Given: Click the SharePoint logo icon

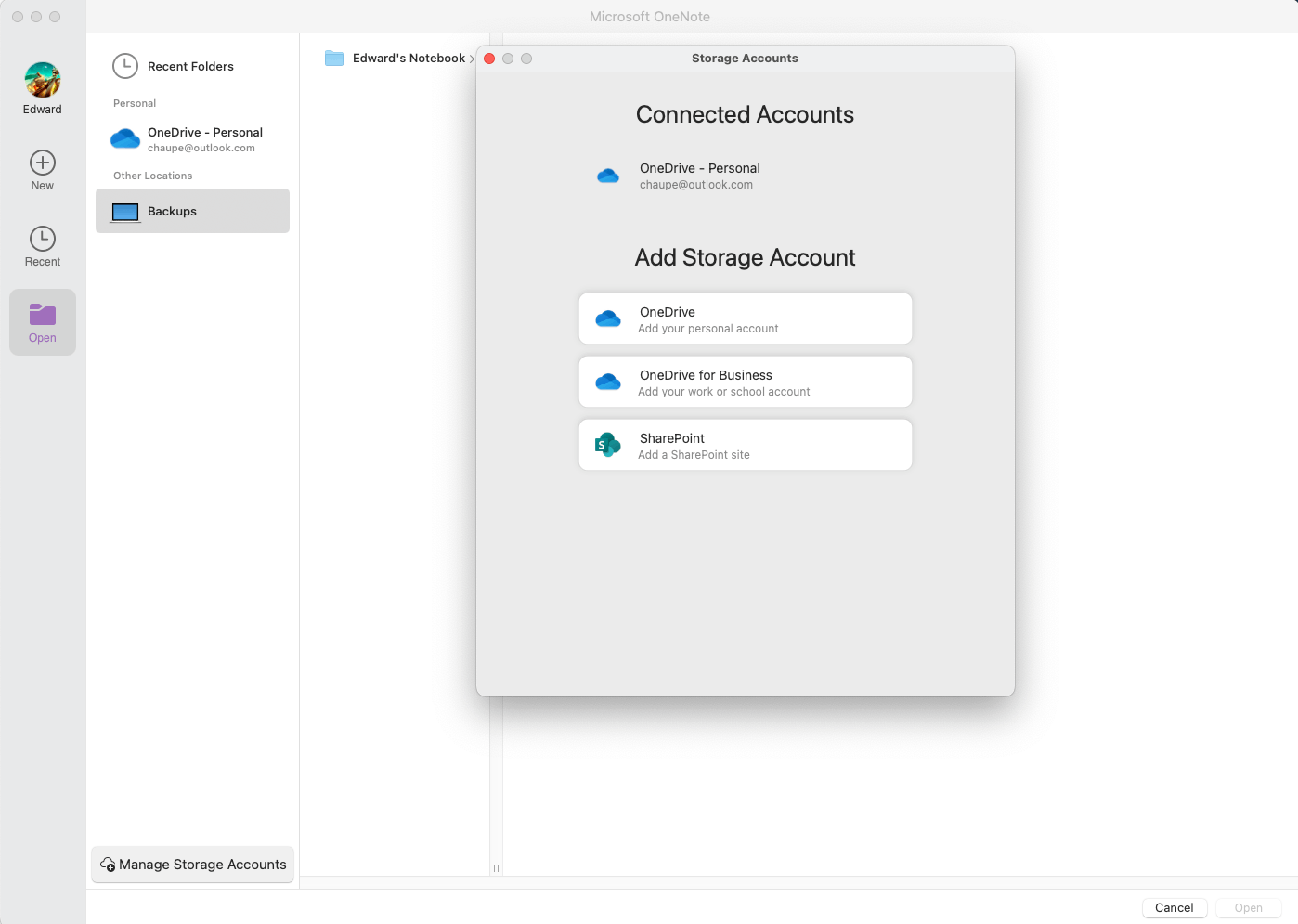Looking at the screenshot, I should [x=608, y=445].
